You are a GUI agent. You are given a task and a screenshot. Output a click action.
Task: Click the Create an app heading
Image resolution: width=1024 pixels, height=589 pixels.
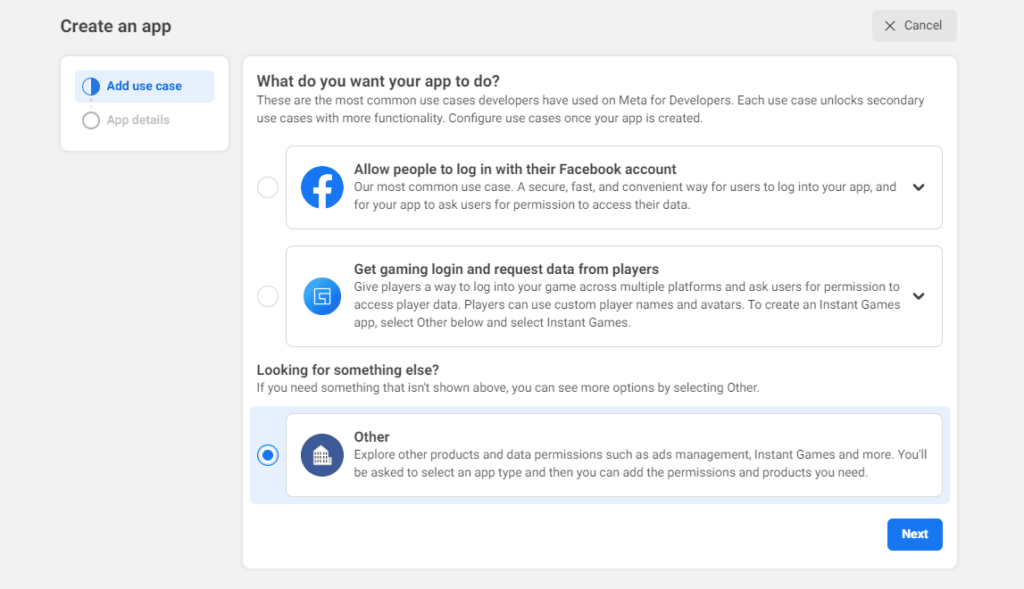click(116, 26)
